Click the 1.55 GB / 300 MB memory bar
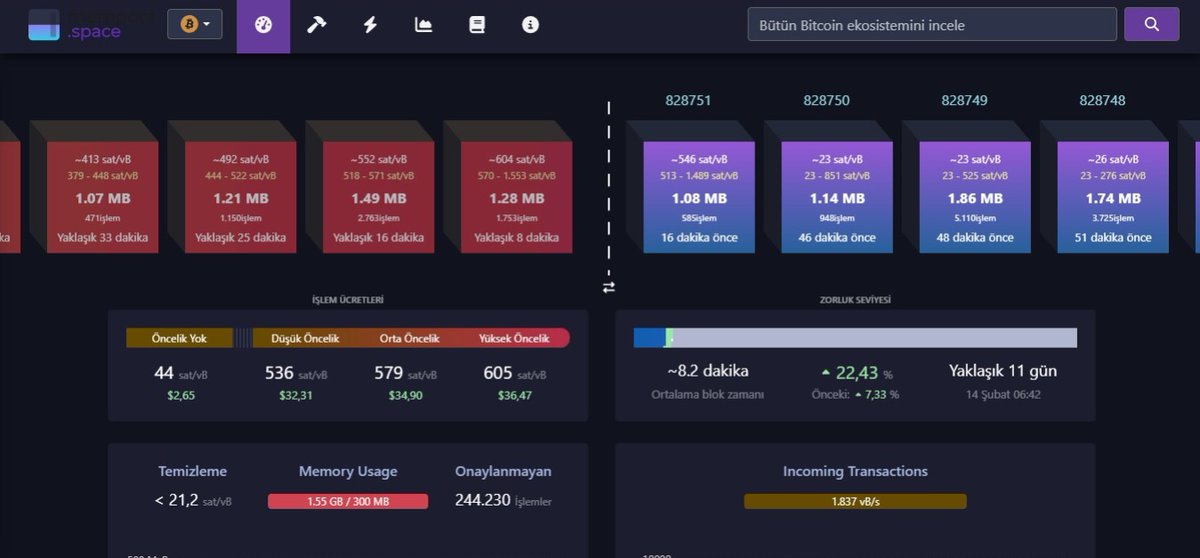 348,501
